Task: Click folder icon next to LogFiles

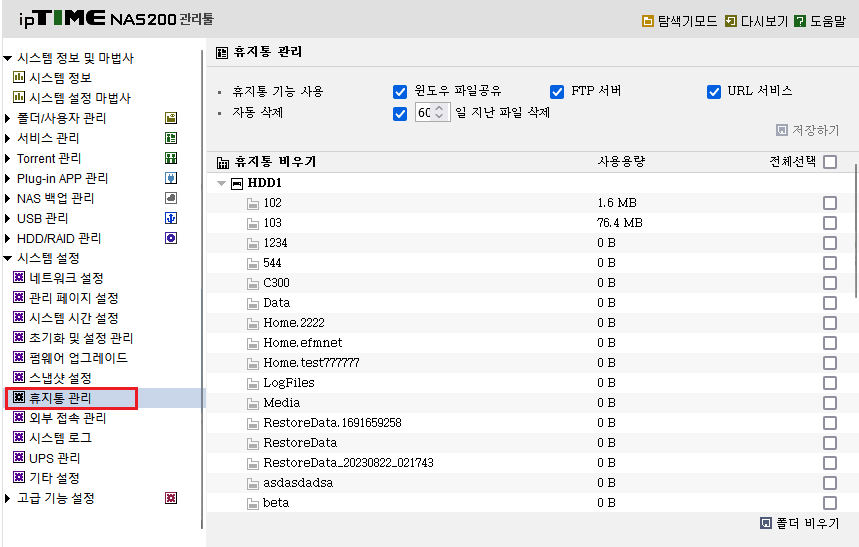Action: pos(253,384)
